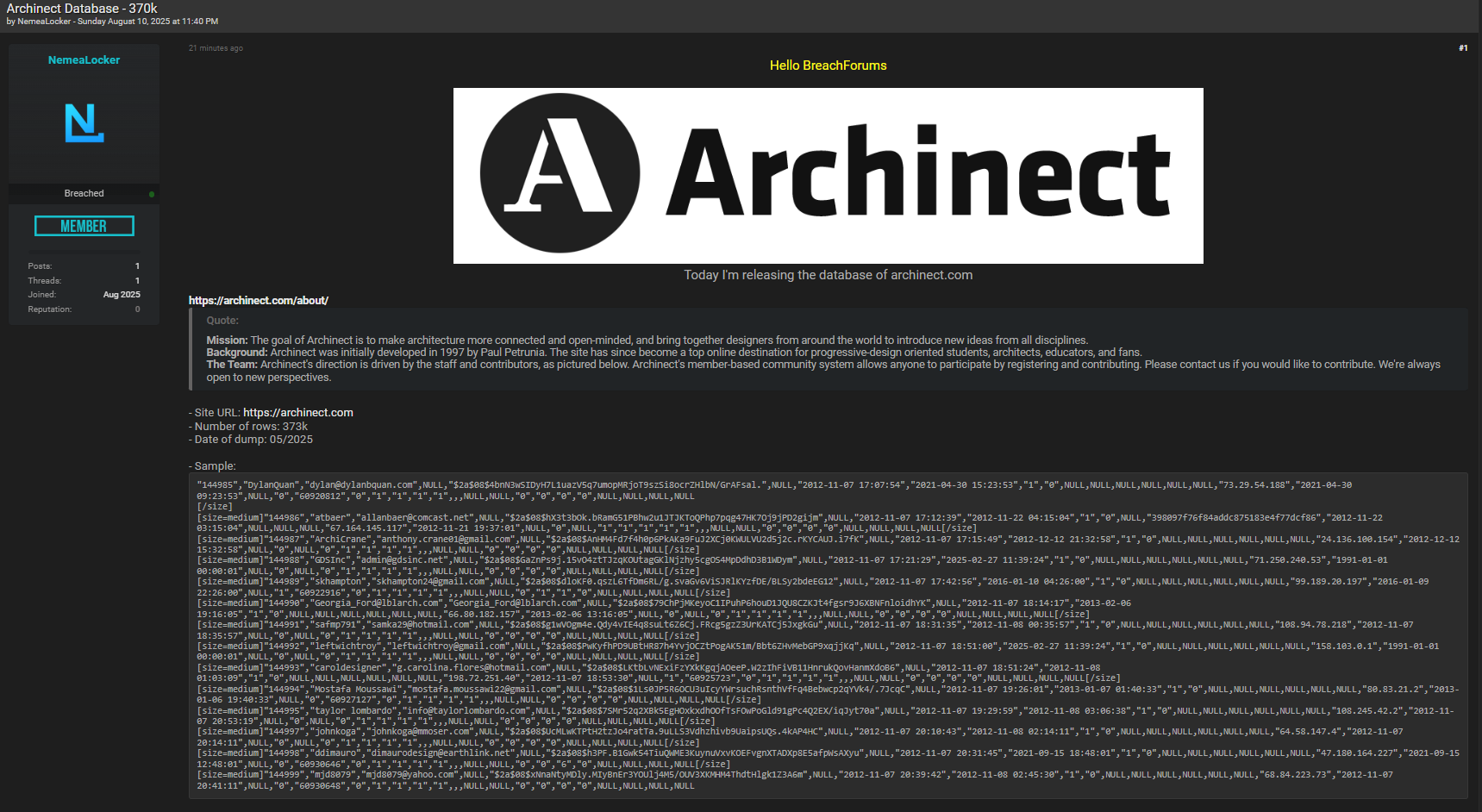The width and height of the screenshot is (1482, 812).
Task: Click the "21 minutes ago" timestamp
Action: click(x=215, y=48)
